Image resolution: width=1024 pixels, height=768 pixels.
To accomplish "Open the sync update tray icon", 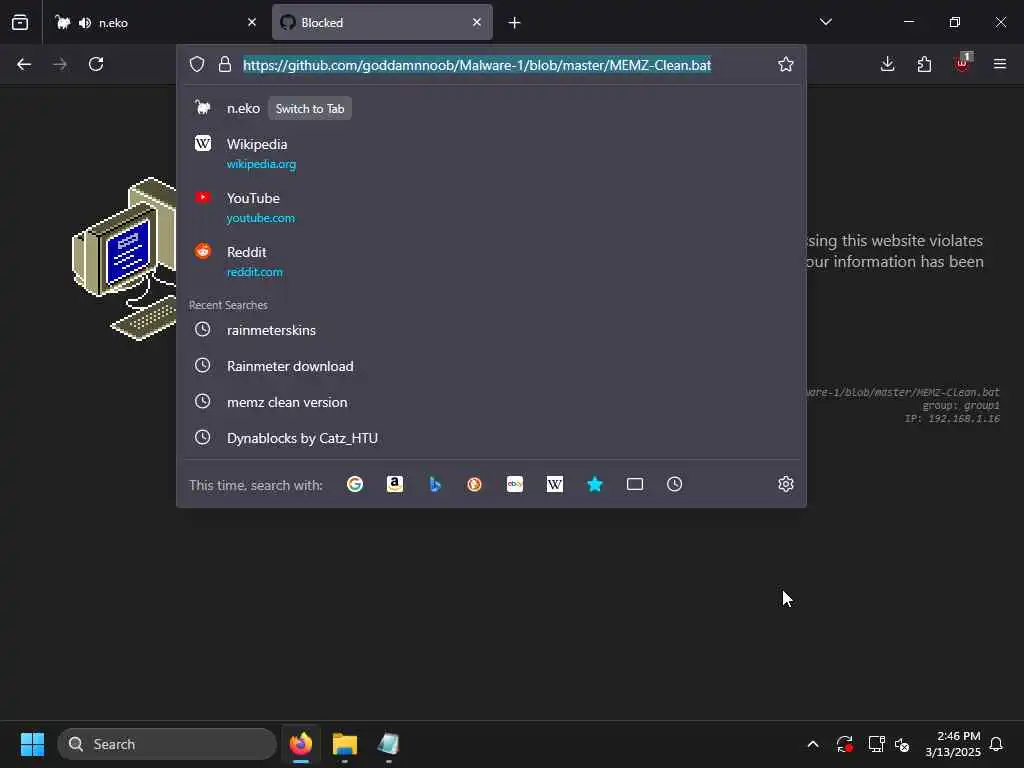I will (x=844, y=744).
